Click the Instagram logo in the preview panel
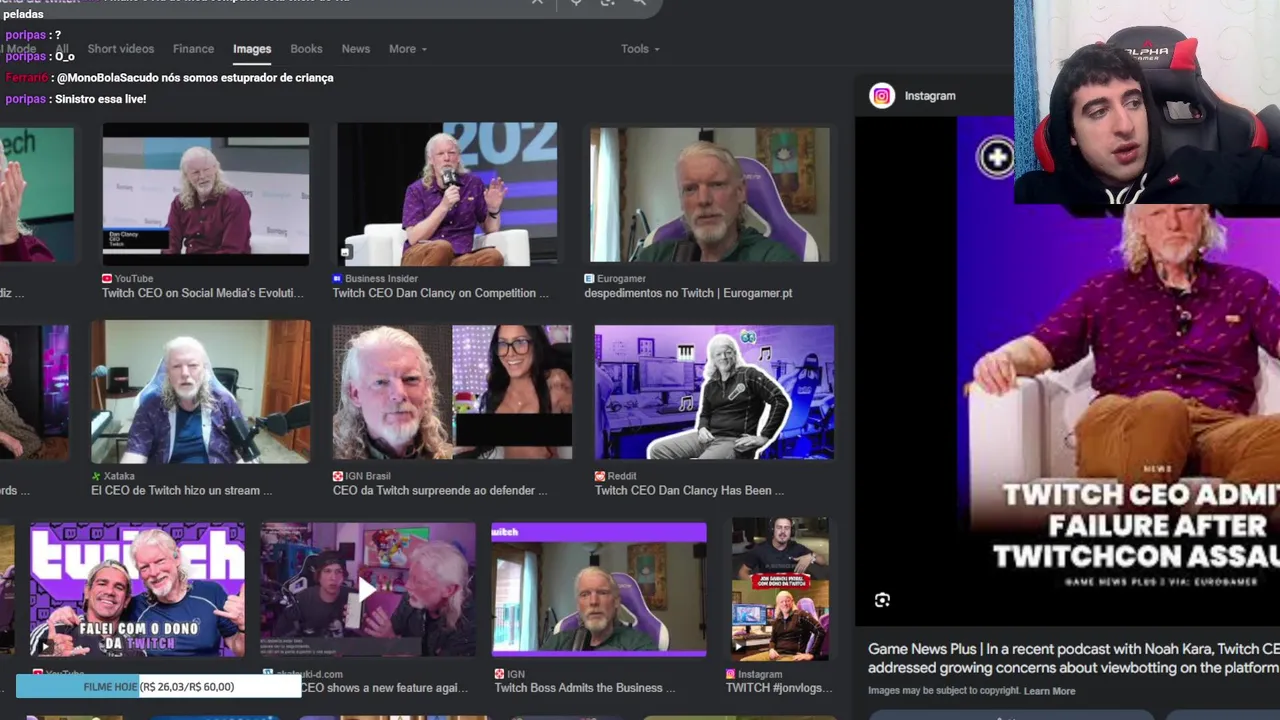The width and height of the screenshot is (1280, 720). tap(882, 96)
